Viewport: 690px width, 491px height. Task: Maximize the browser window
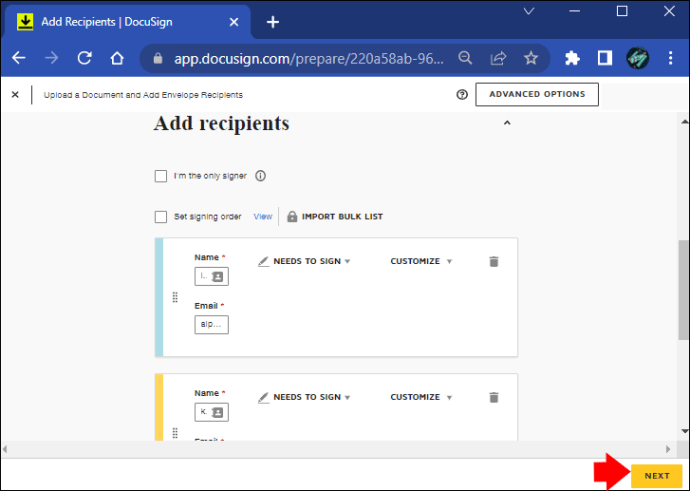point(622,11)
